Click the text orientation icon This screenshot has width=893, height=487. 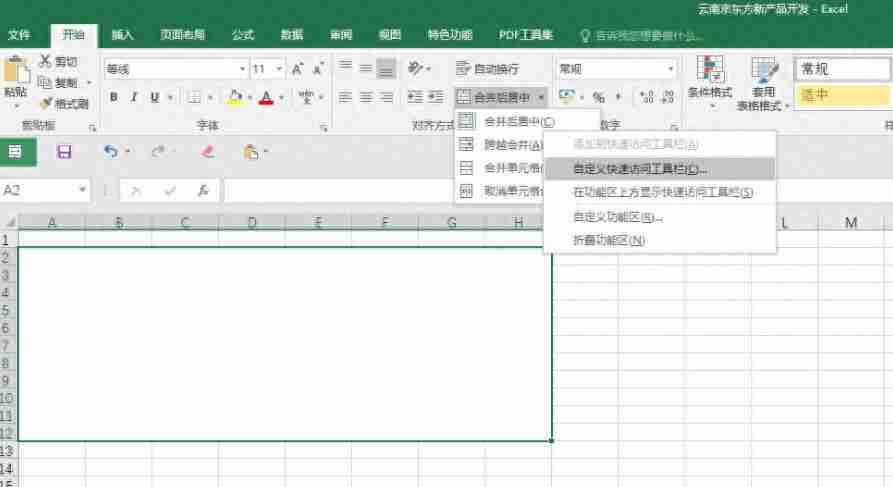(415, 68)
